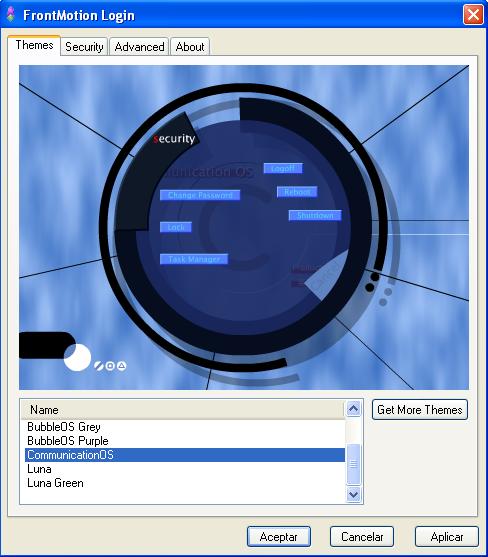Click the scroll up arrow in theme list

click(x=353, y=409)
